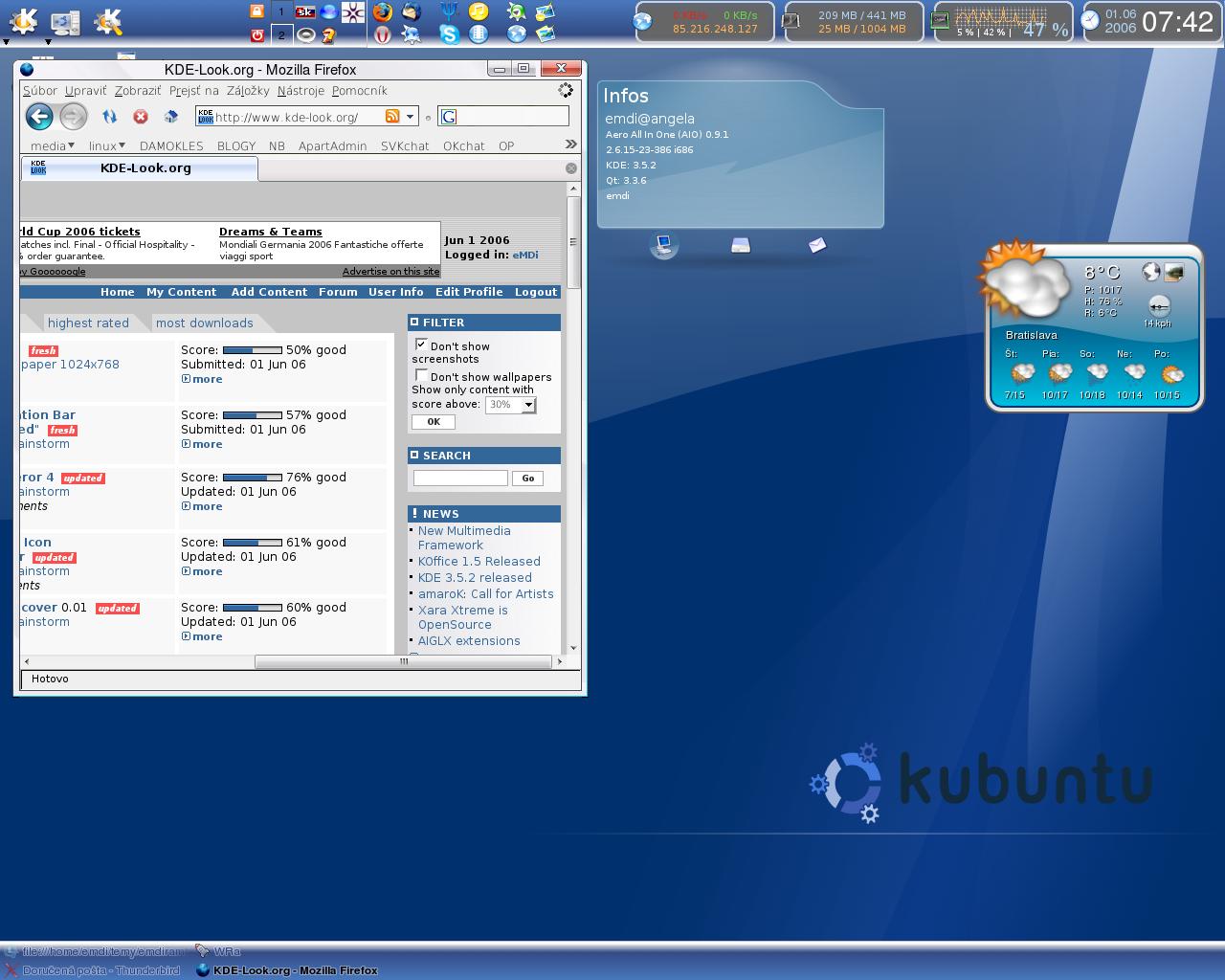
Task: Select the KDE-Look.org browser tab
Action: click(x=140, y=168)
